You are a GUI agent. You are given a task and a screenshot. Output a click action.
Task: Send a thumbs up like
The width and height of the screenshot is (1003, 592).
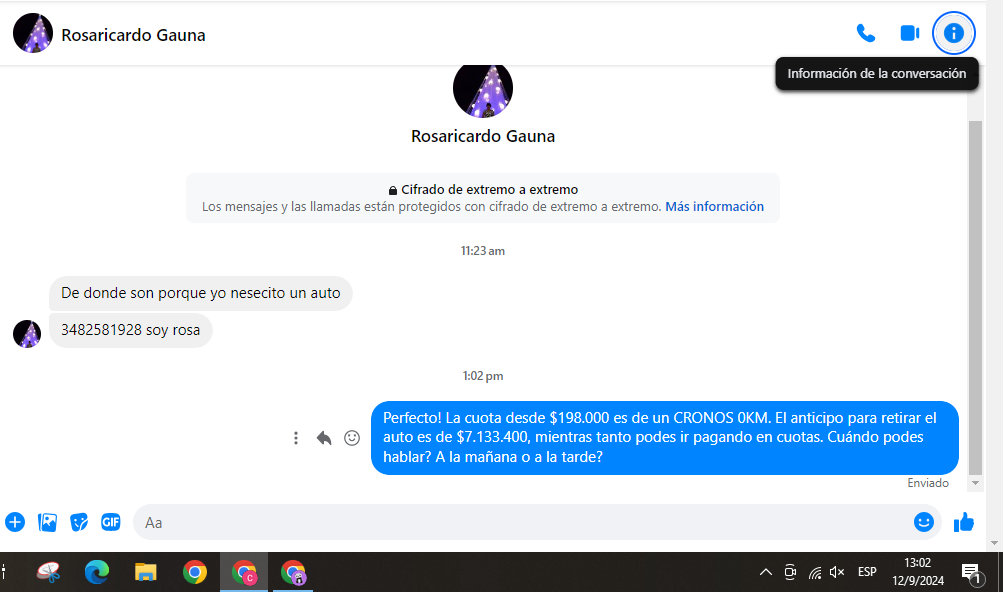coord(964,522)
